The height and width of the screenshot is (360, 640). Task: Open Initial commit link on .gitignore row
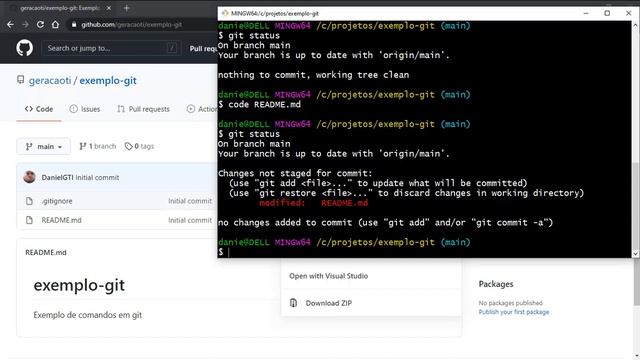(190, 201)
